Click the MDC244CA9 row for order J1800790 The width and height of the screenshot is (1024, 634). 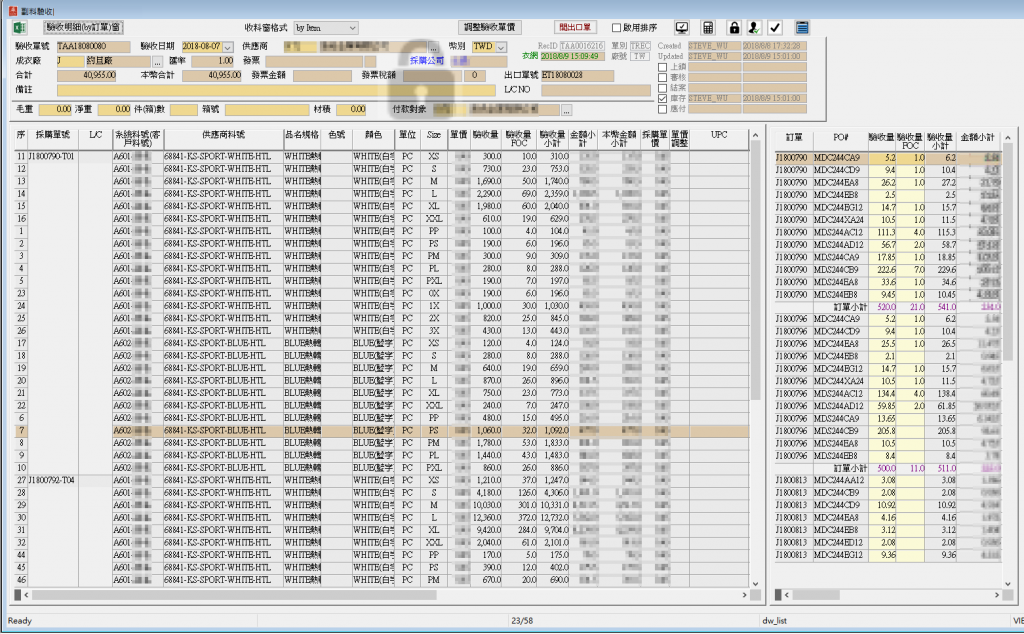tap(888, 158)
